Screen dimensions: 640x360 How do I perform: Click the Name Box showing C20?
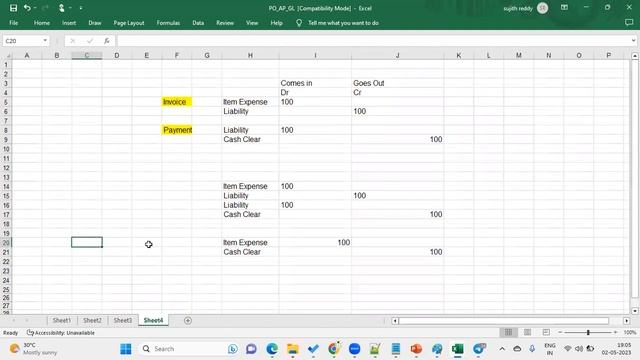point(22,41)
